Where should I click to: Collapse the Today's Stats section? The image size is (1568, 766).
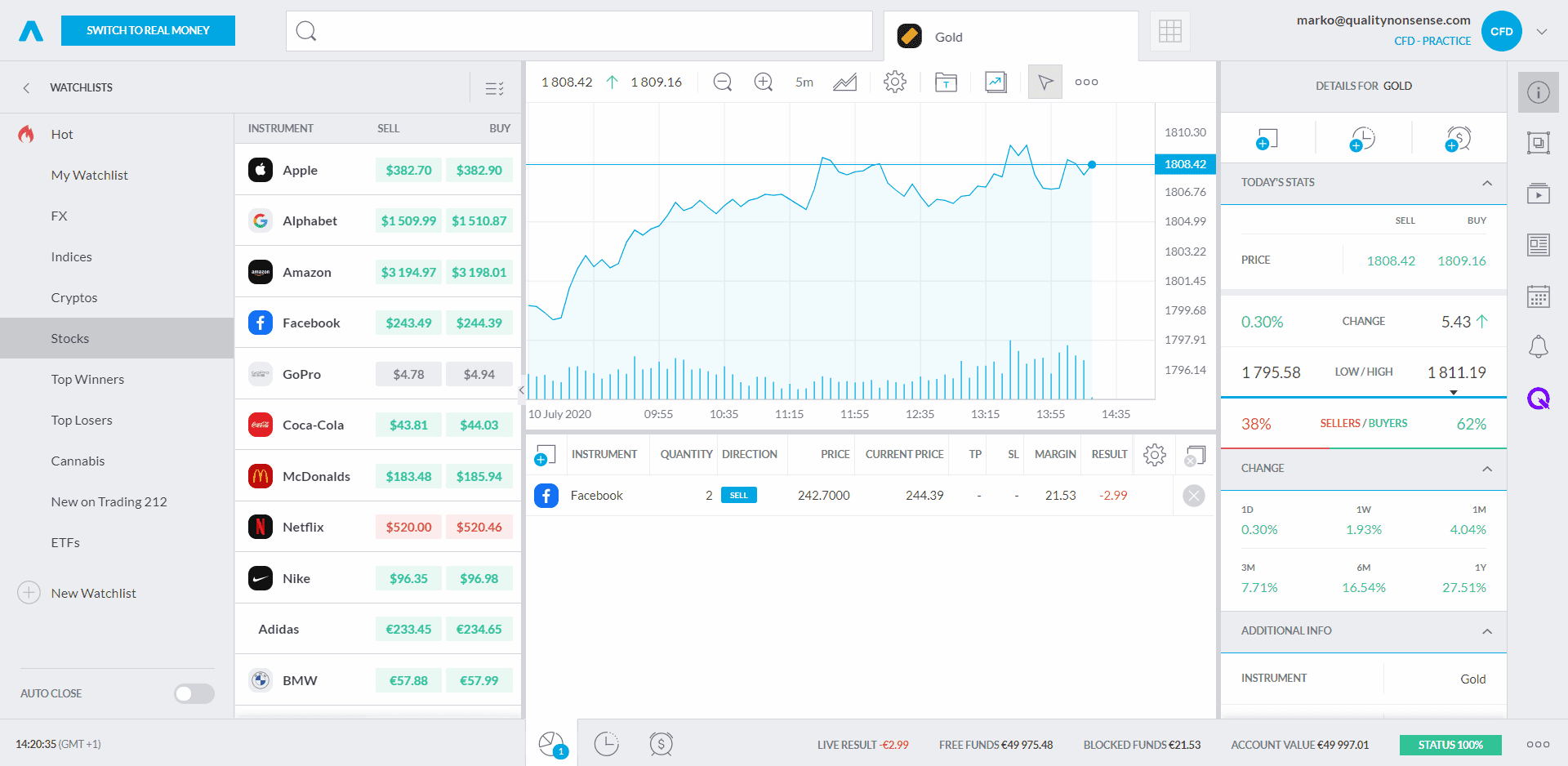coord(1486,183)
